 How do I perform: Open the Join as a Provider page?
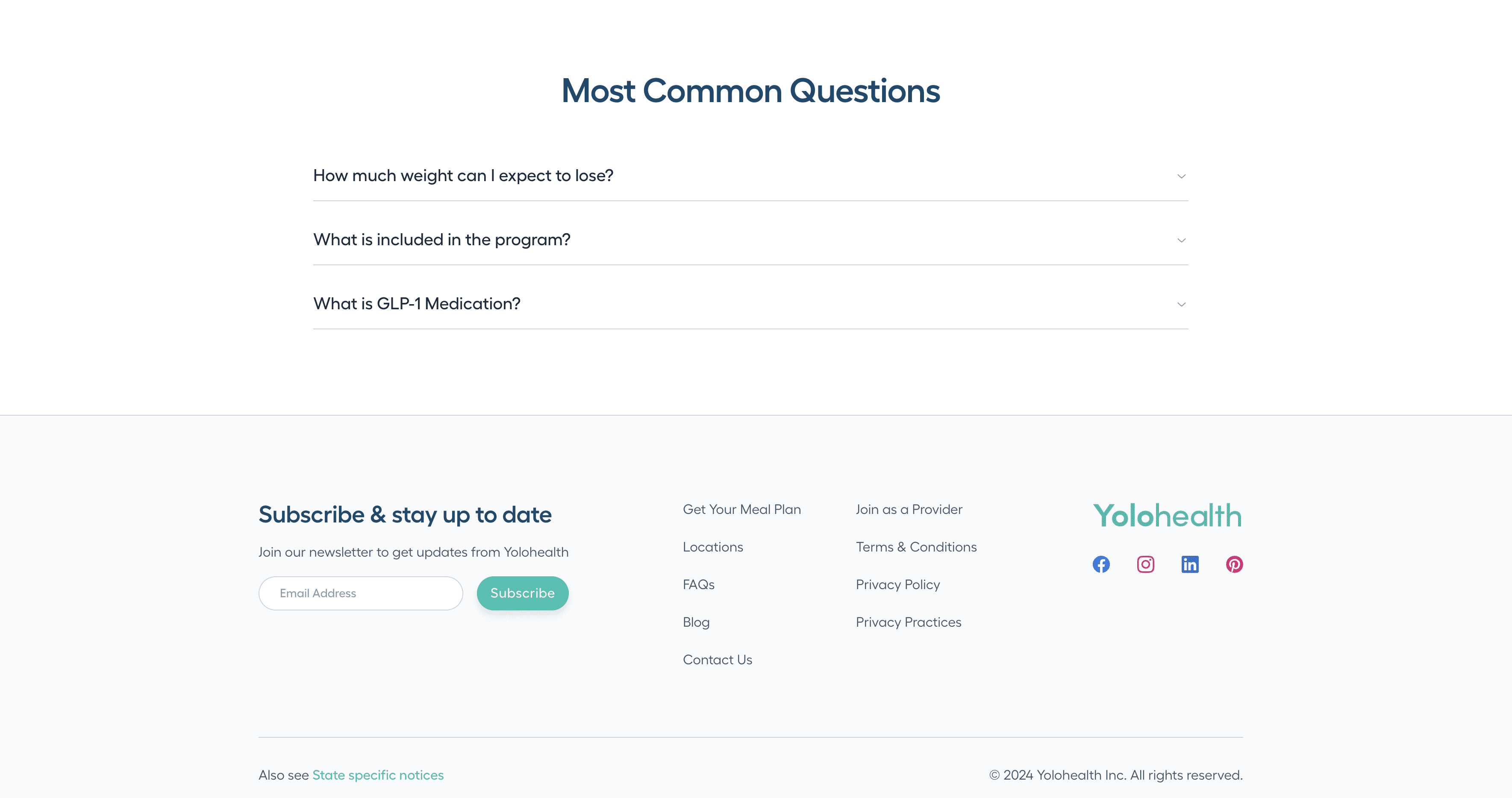click(x=909, y=509)
